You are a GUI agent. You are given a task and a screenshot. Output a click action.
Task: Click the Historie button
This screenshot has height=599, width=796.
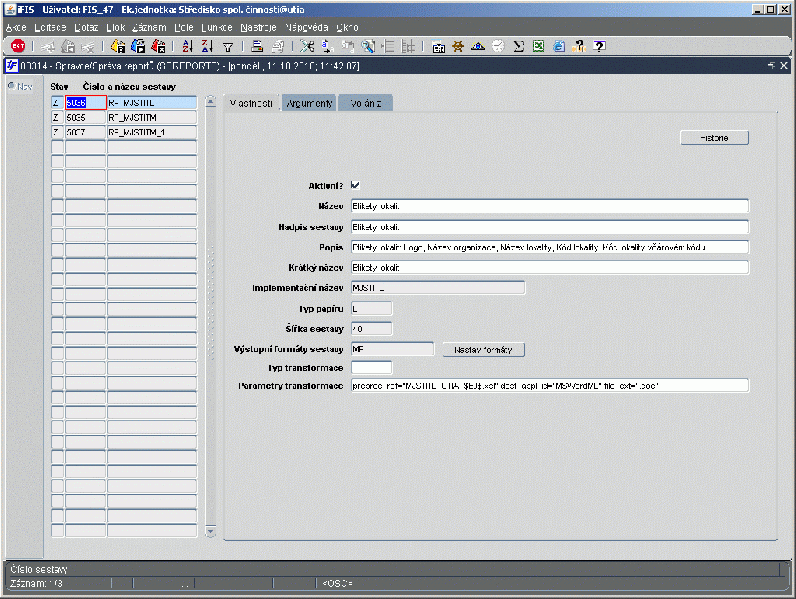tap(714, 138)
